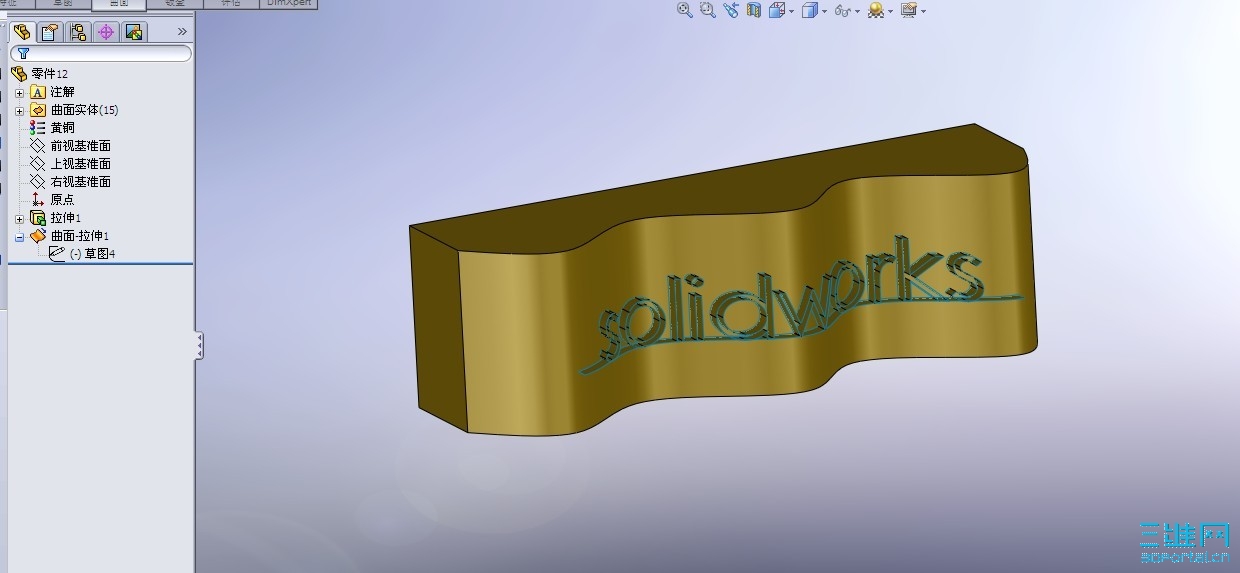Collapse the 曲面-拉伸1 tree node
Image resolution: width=1240 pixels, height=573 pixels.
pyautogui.click(x=20, y=236)
